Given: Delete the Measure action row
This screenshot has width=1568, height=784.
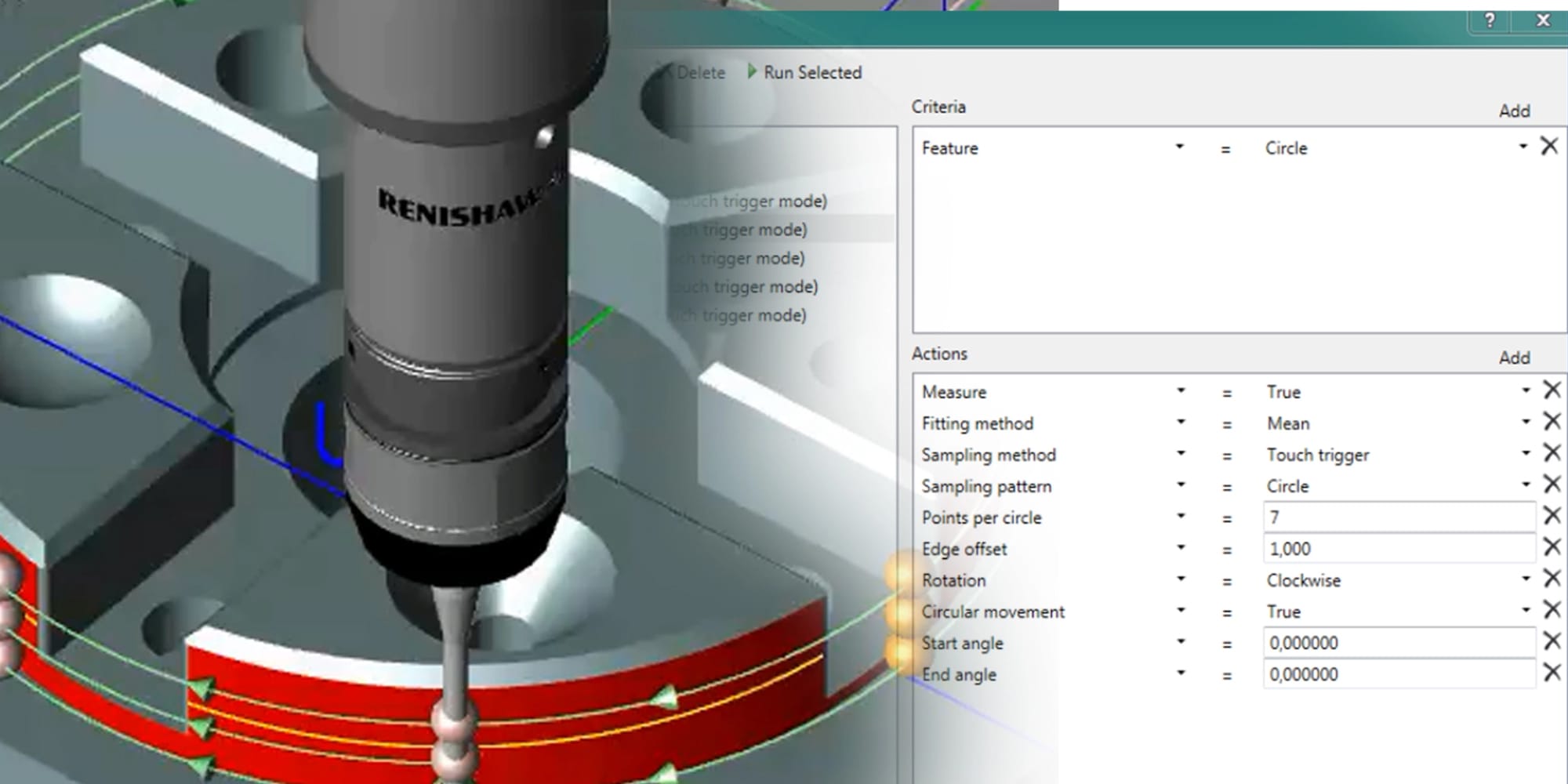Looking at the screenshot, I should pyautogui.click(x=1552, y=390).
